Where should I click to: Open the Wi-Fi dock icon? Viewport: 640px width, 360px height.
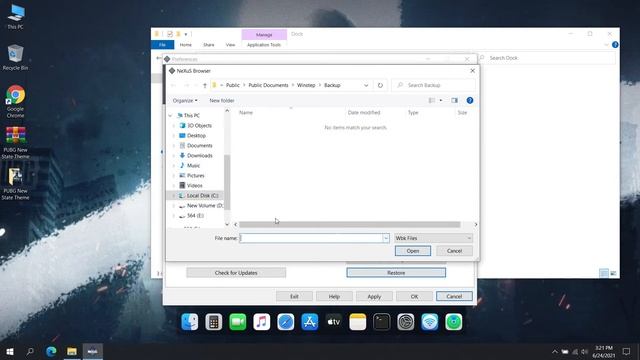[430, 322]
